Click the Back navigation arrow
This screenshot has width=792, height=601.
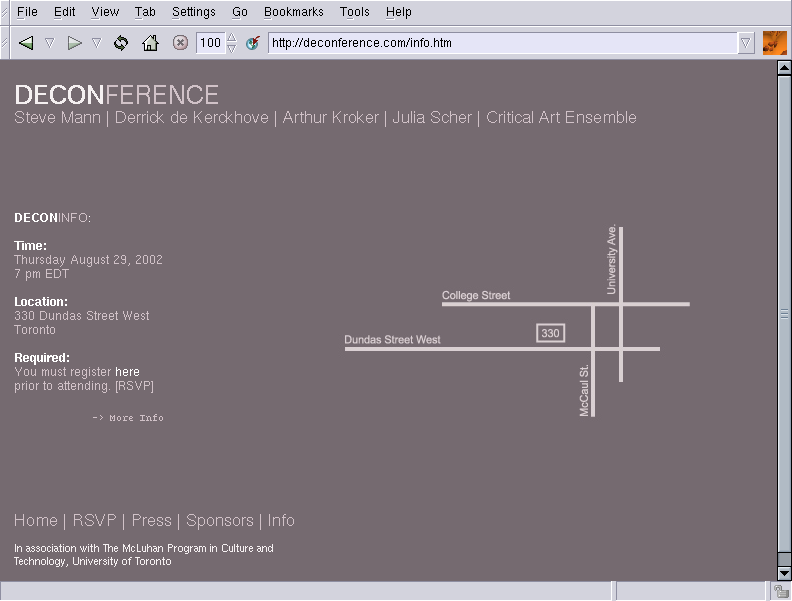coord(26,43)
